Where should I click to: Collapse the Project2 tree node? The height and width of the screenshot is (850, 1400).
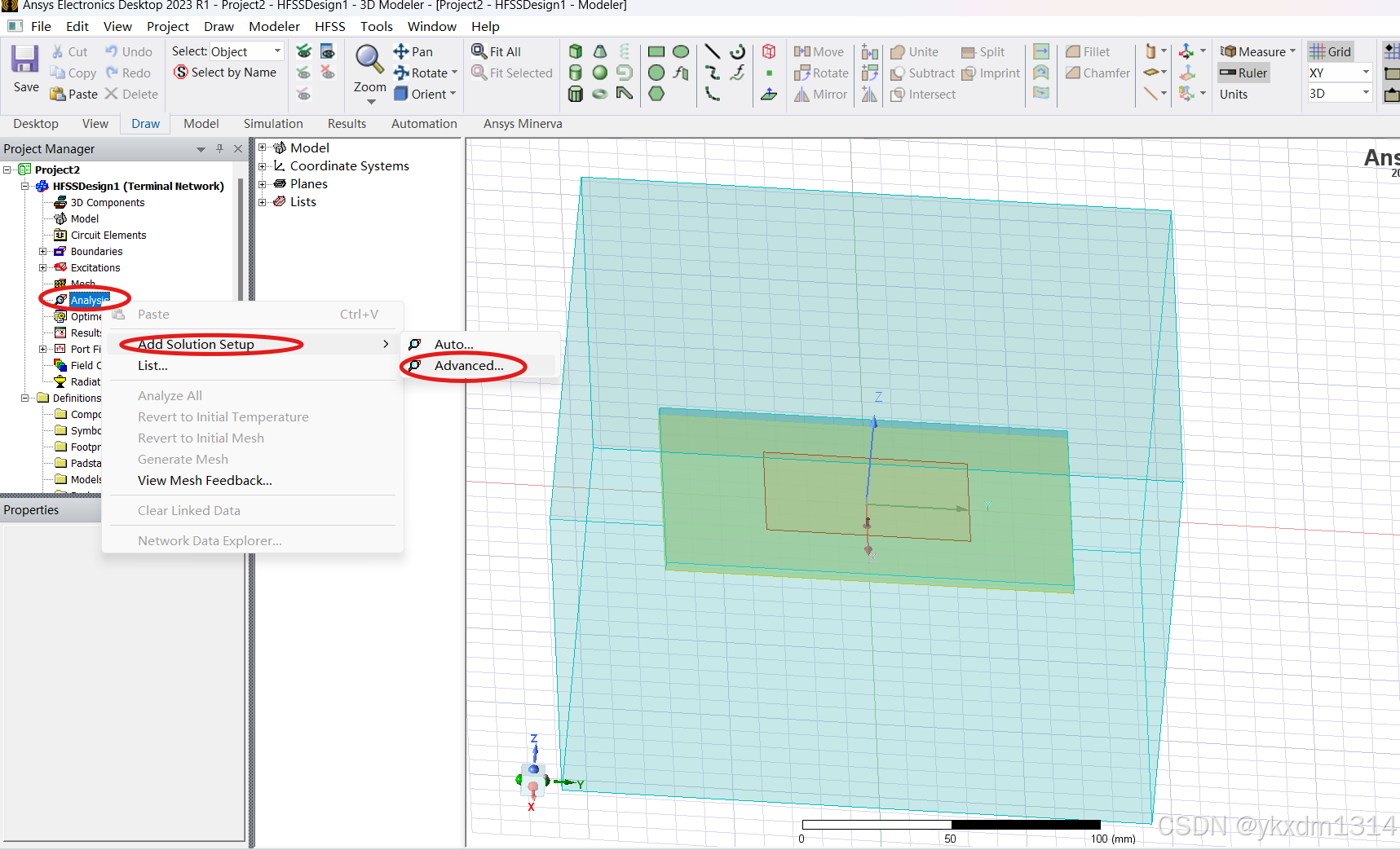[7, 170]
